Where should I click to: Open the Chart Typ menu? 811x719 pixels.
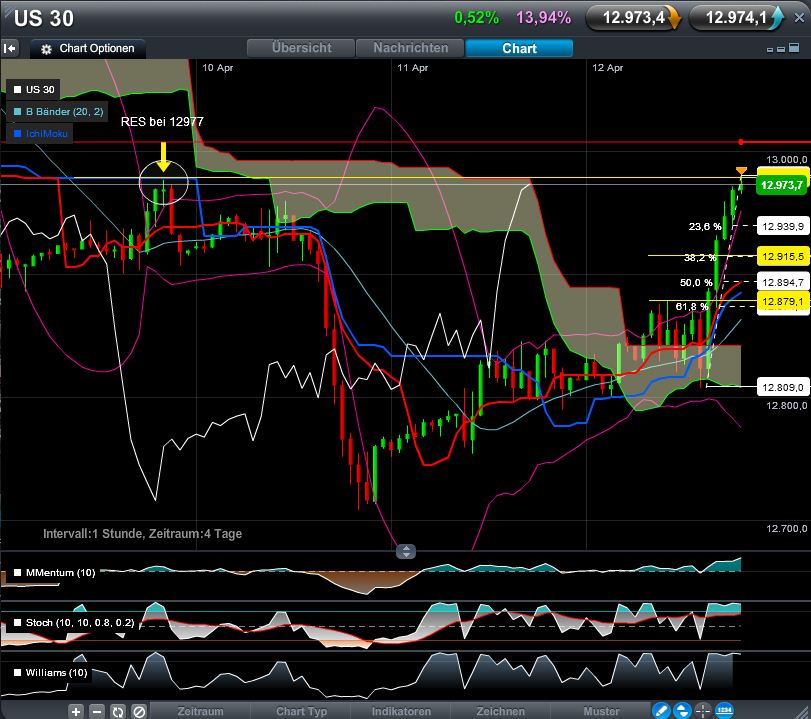[301, 711]
